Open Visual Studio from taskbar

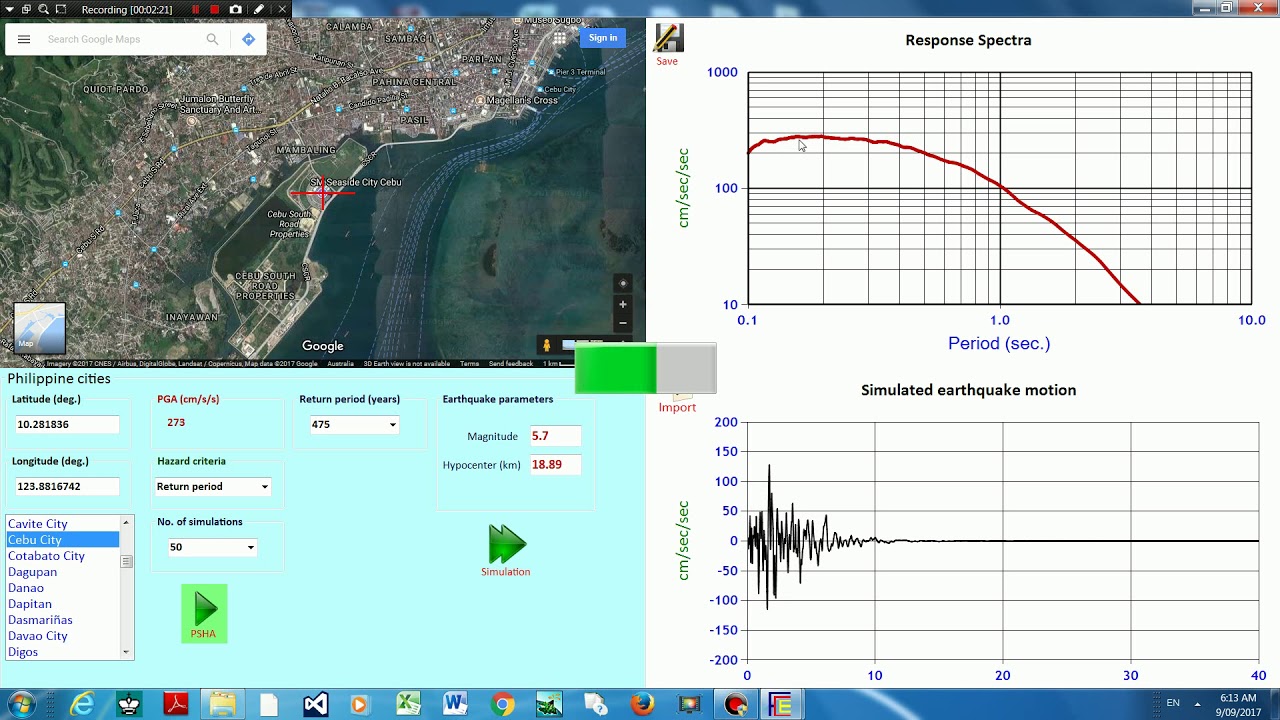pos(315,704)
